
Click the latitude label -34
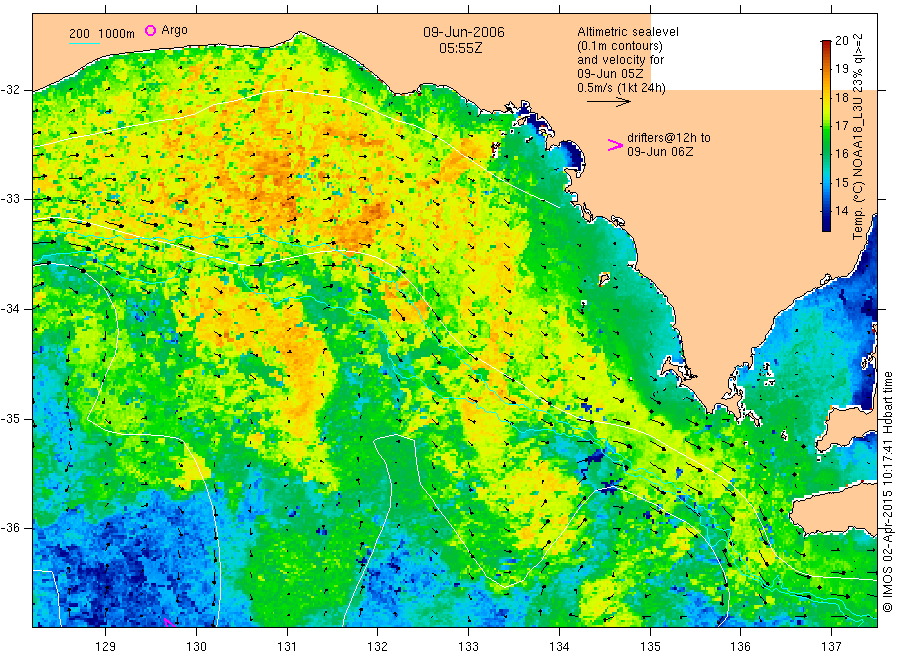click(10, 309)
